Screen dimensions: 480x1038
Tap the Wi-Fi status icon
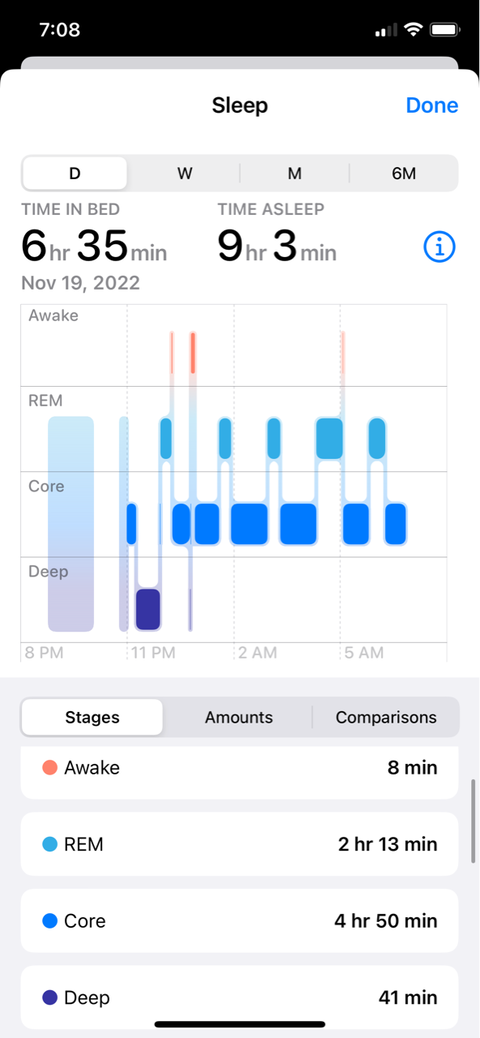tap(415, 30)
